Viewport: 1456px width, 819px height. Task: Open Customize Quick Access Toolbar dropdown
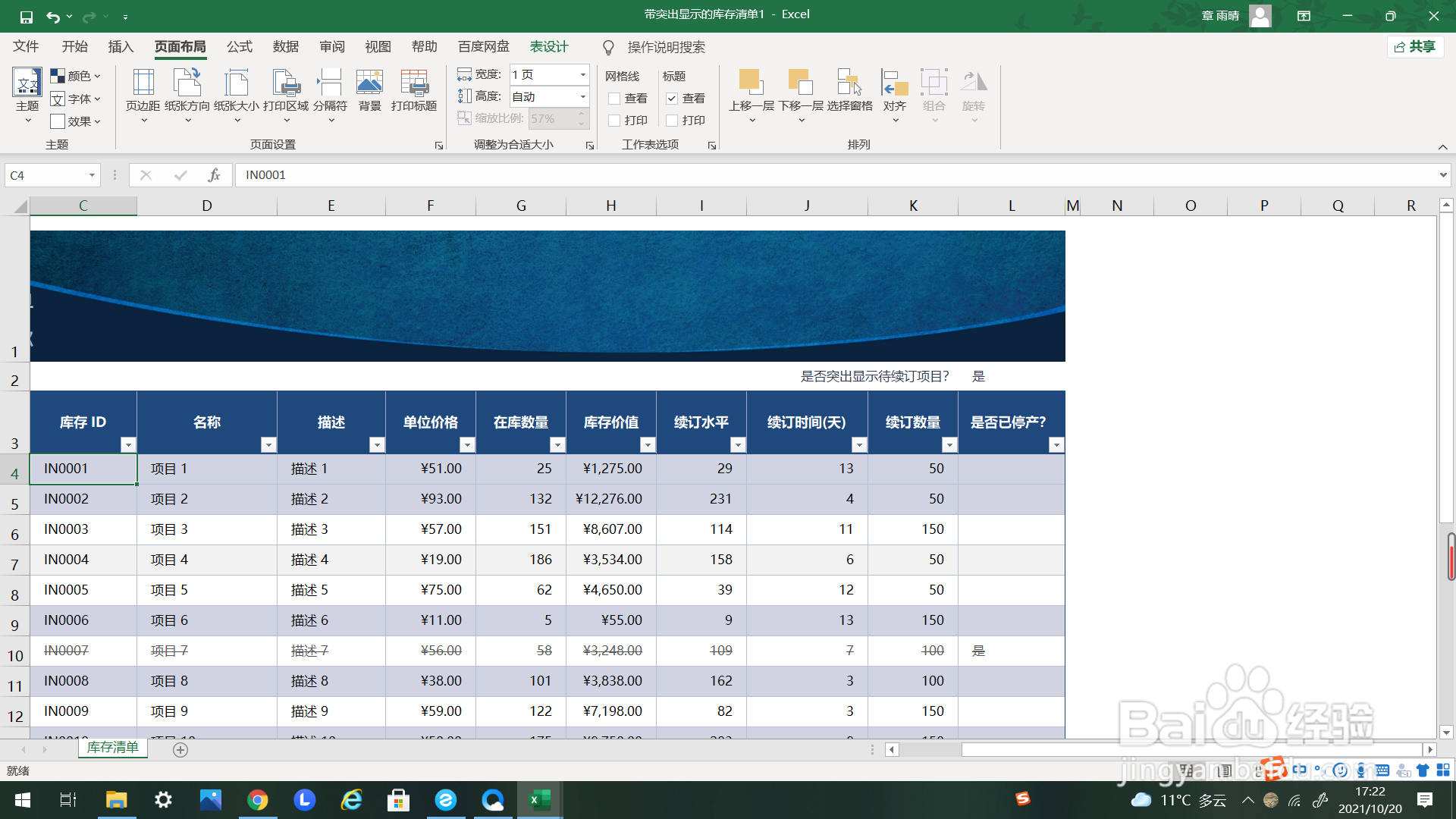(x=125, y=17)
